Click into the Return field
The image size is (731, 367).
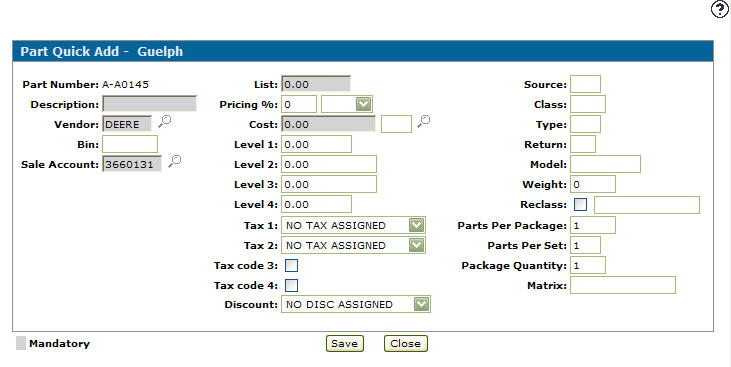583,144
